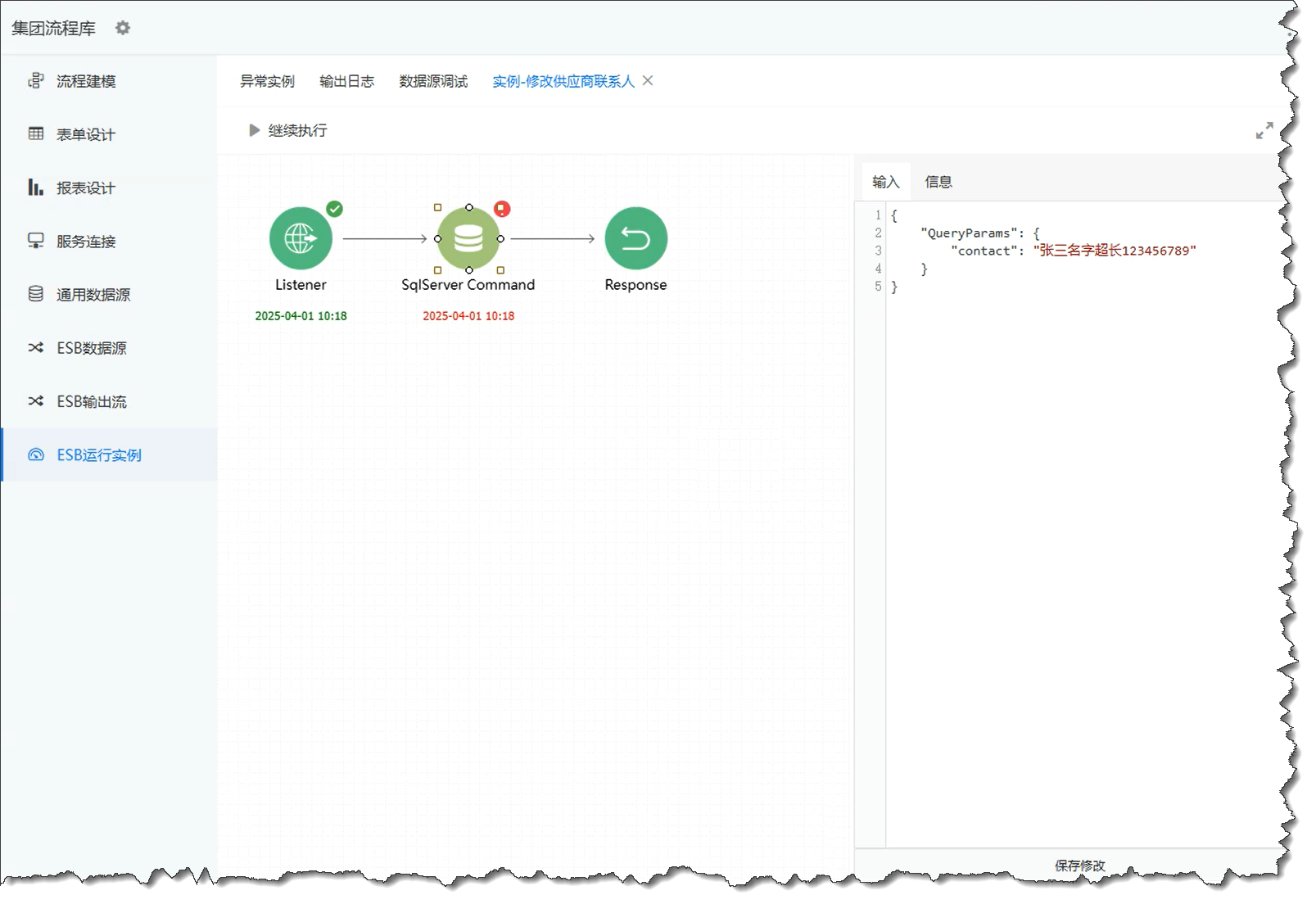Click the settings gear beside 集团流程库

coord(123,28)
